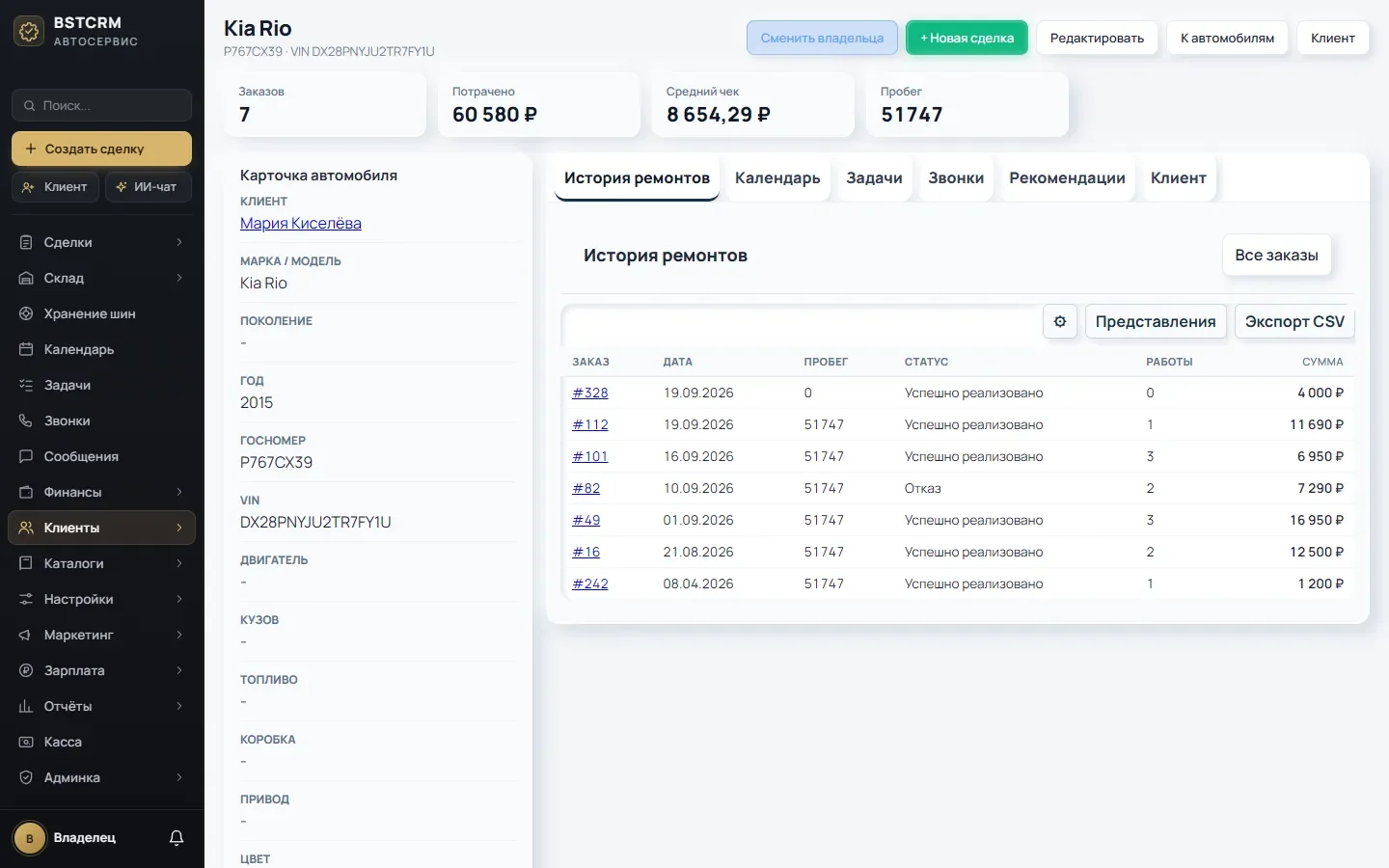This screenshot has width=1389, height=868.
Task: Click the Все заказы button
Action: pos(1276,256)
